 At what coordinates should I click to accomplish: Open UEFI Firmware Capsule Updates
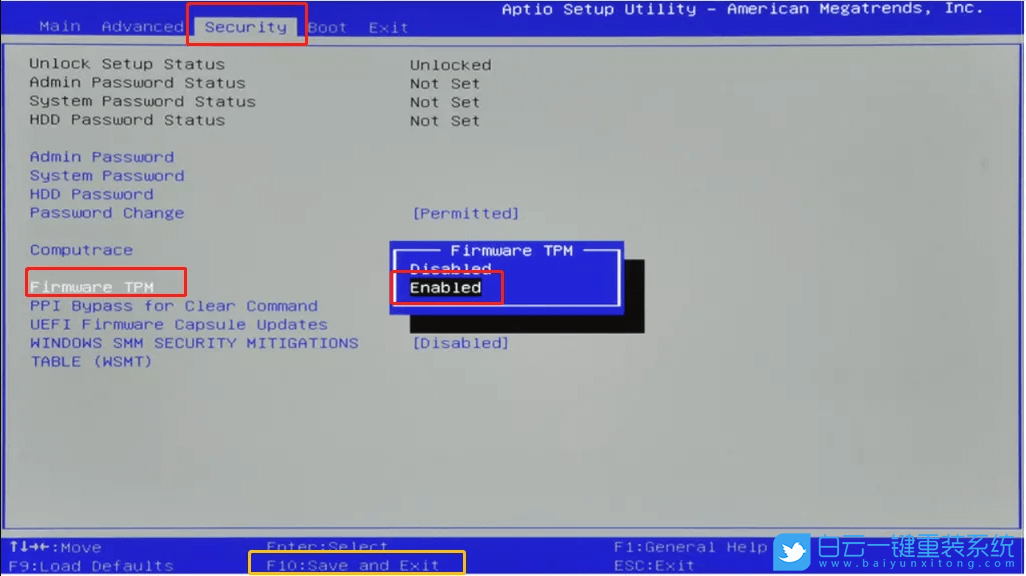176,324
